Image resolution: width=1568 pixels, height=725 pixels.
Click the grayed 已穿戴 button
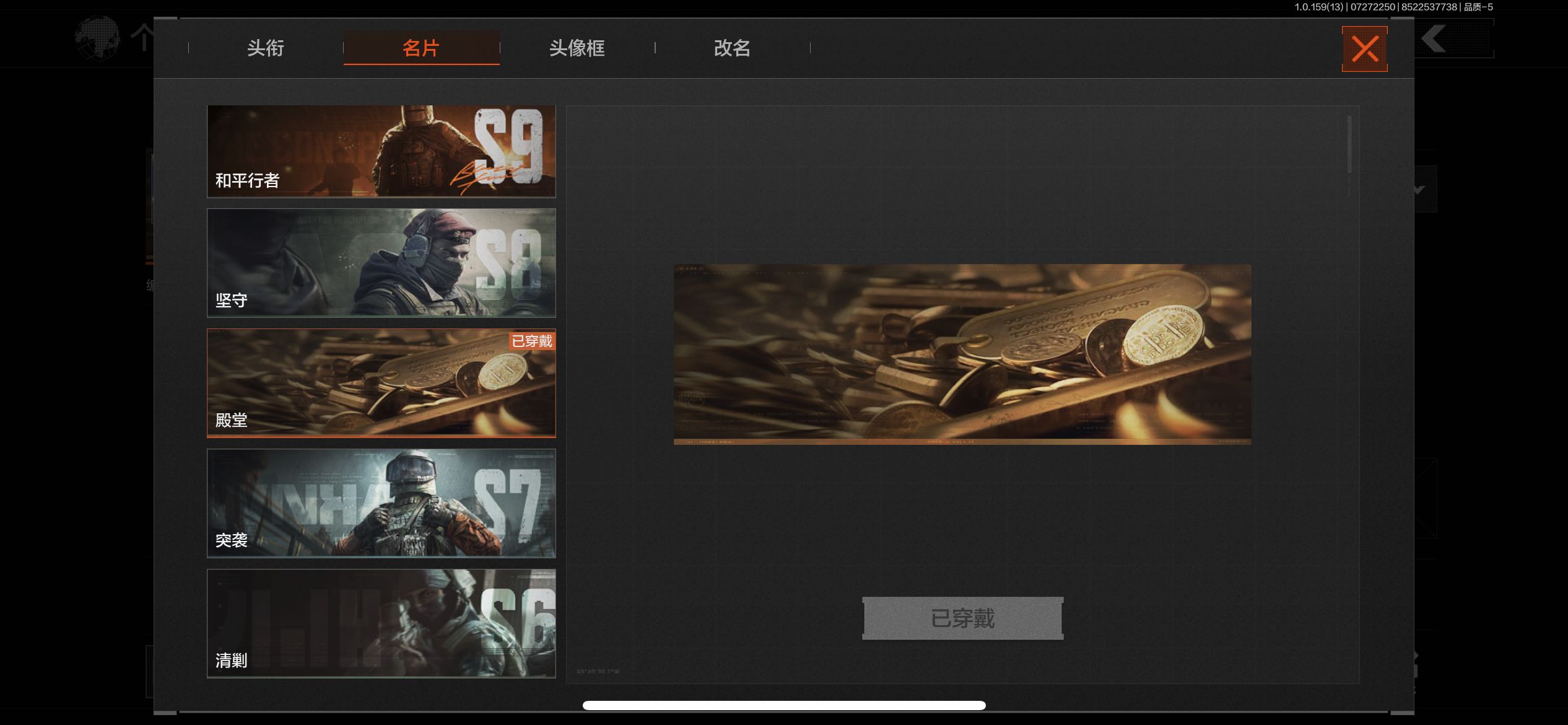coord(962,617)
